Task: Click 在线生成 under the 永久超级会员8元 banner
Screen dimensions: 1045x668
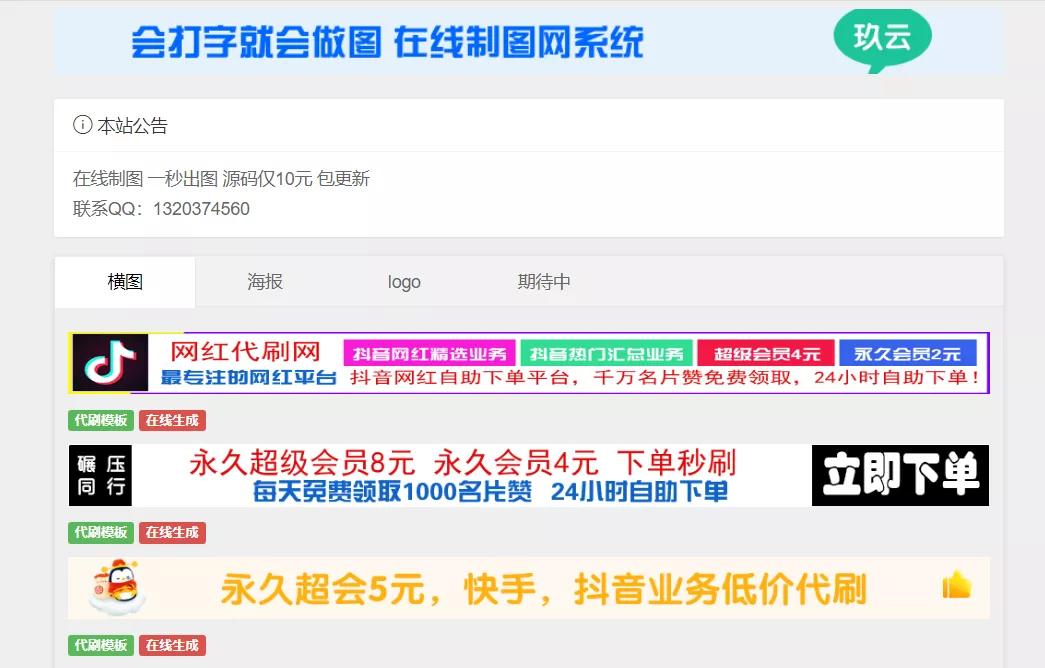Action: click(172, 533)
